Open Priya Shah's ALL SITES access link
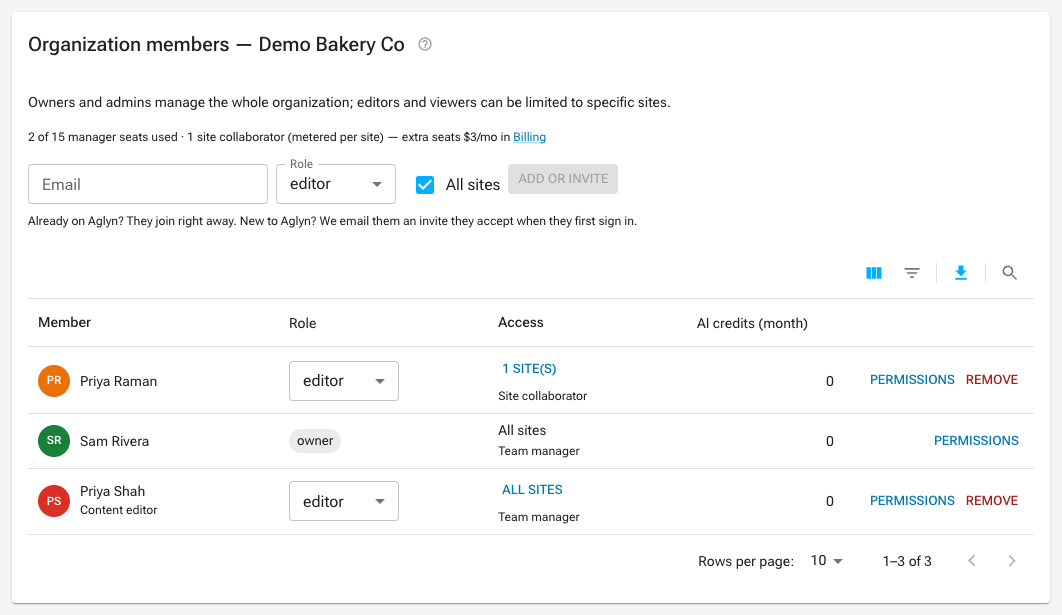This screenshot has height=615, width=1062. point(532,490)
